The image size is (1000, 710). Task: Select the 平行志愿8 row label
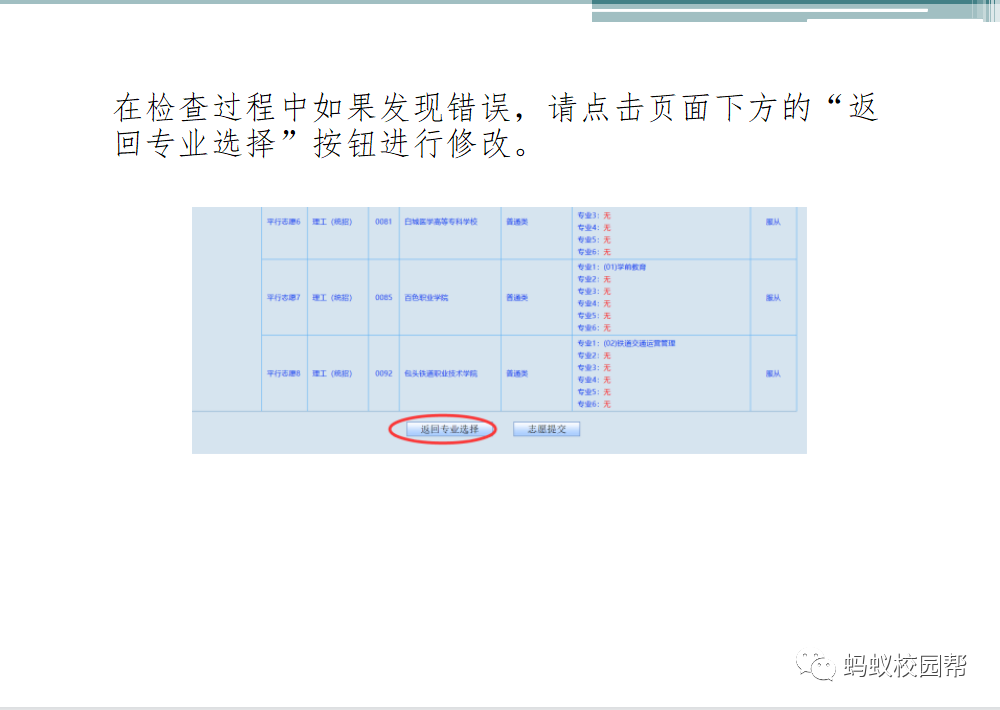[283, 373]
